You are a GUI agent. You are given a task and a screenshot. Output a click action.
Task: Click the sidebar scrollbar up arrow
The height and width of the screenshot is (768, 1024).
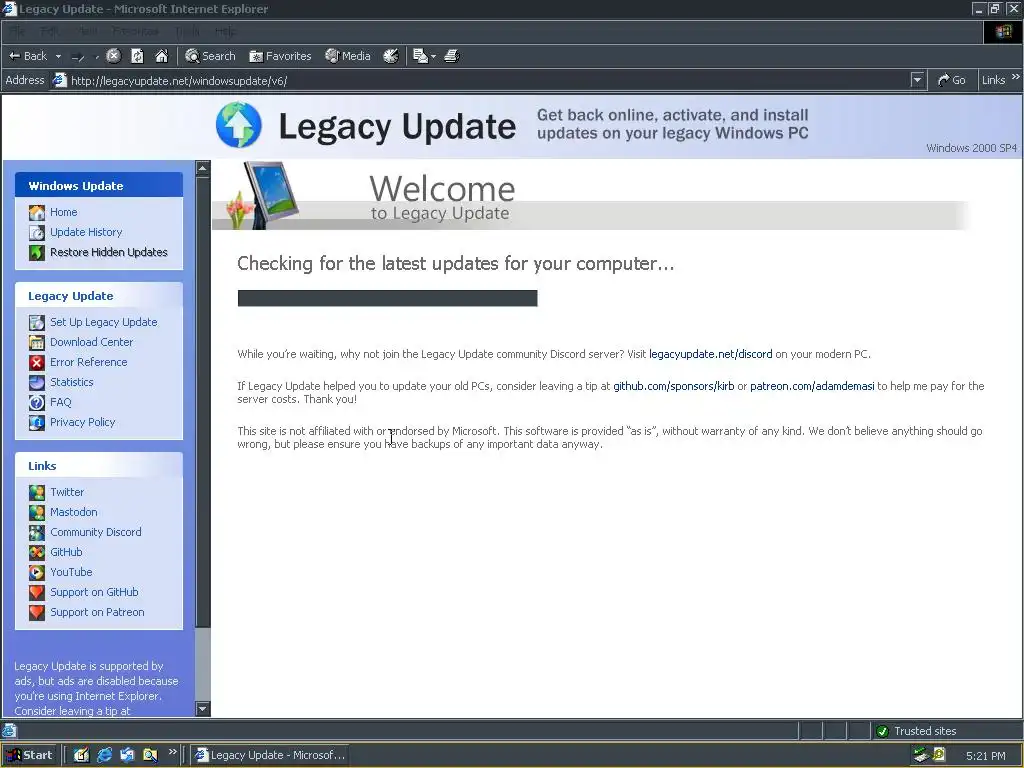[202, 168]
